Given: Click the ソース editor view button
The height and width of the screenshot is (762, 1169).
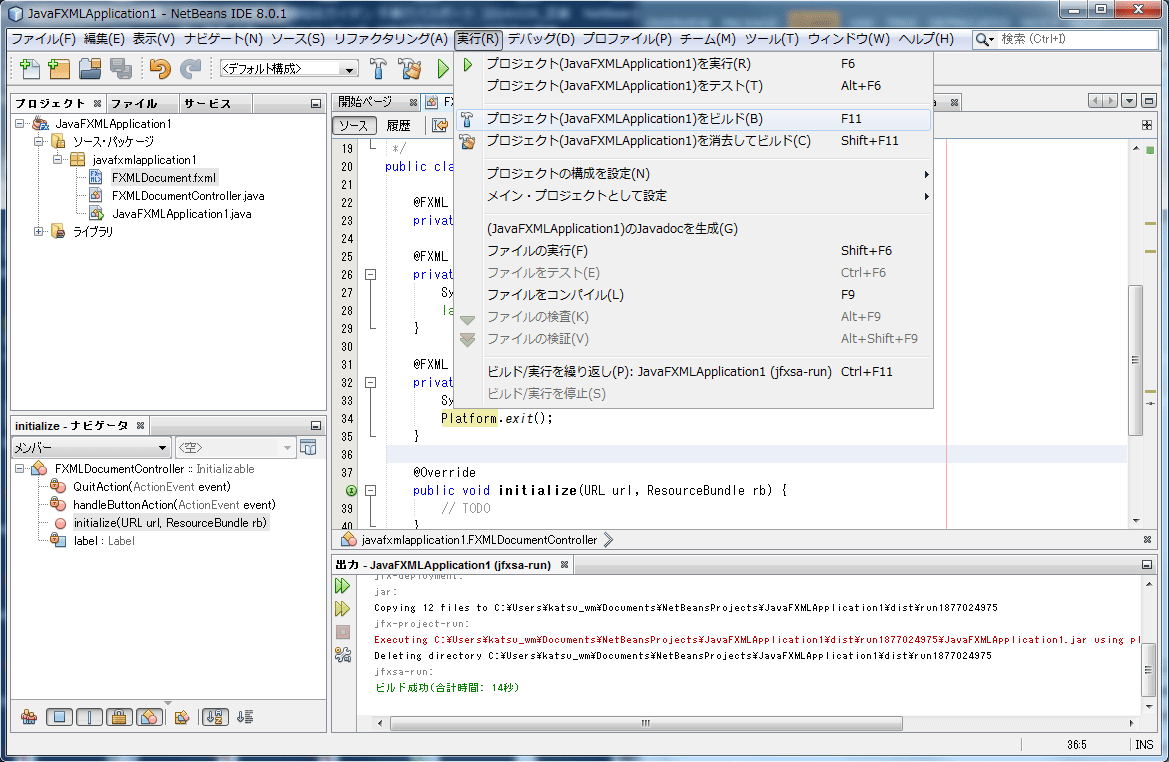Looking at the screenshot, I should pyautogui.click(x=355, y=125).
